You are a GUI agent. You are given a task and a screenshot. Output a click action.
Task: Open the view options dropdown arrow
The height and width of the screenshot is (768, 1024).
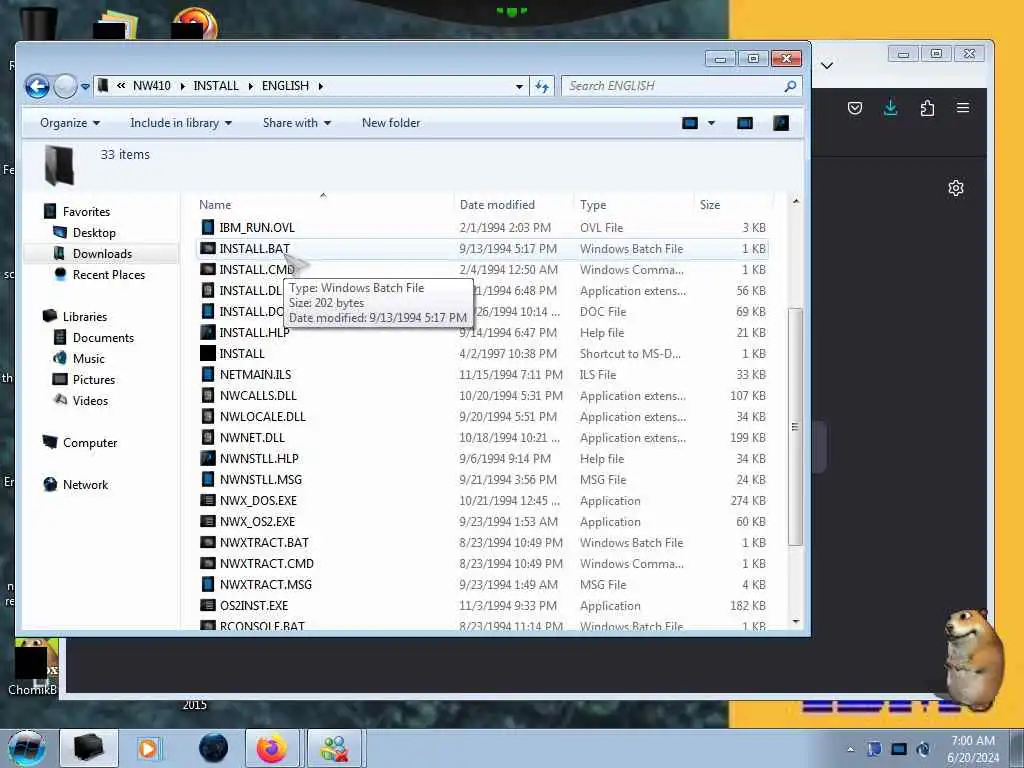711,123
